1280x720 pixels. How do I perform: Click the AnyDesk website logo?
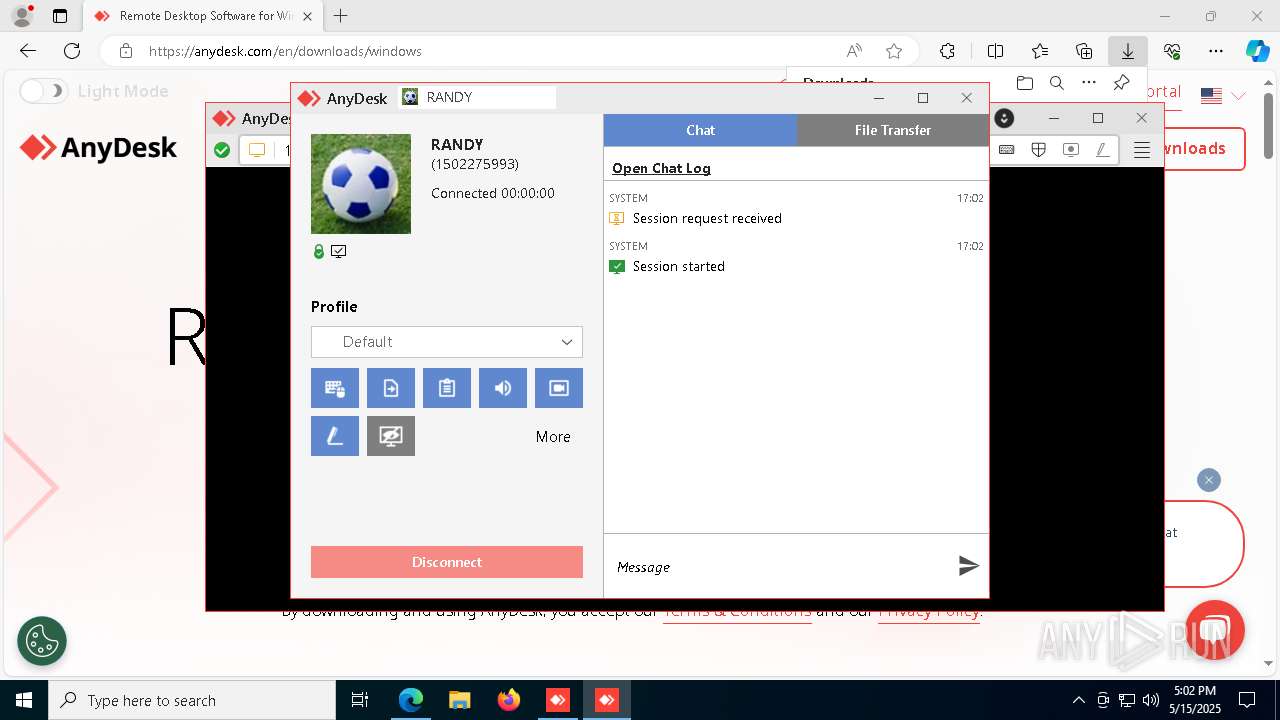(98, 148)
